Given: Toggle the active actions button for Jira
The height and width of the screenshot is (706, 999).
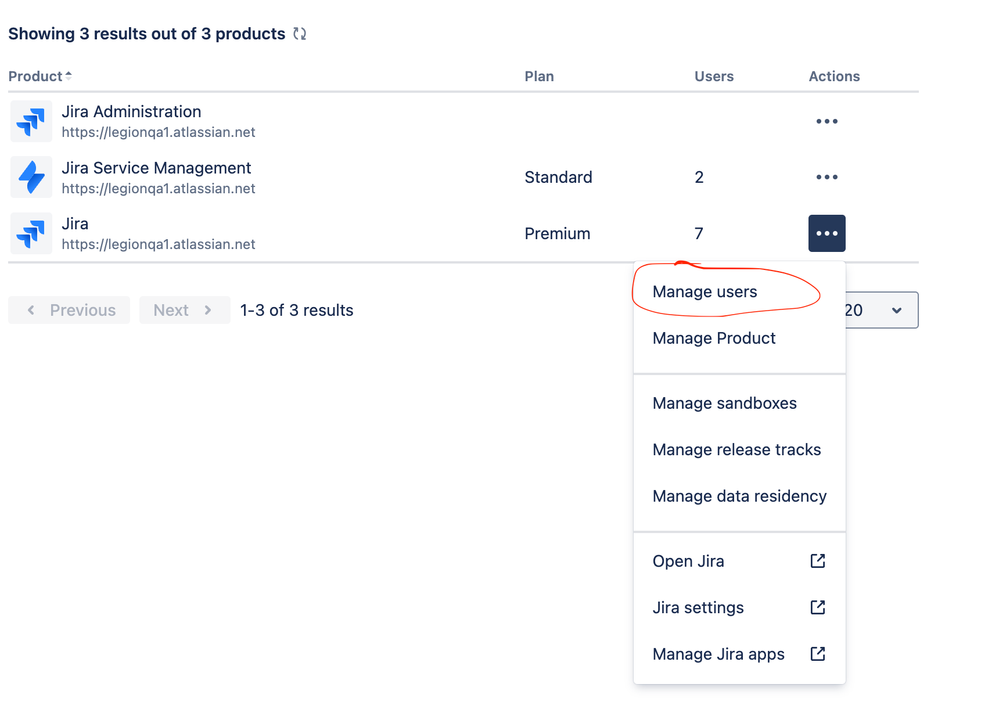Looking at the screenshot, I should (x=826, y=233).
